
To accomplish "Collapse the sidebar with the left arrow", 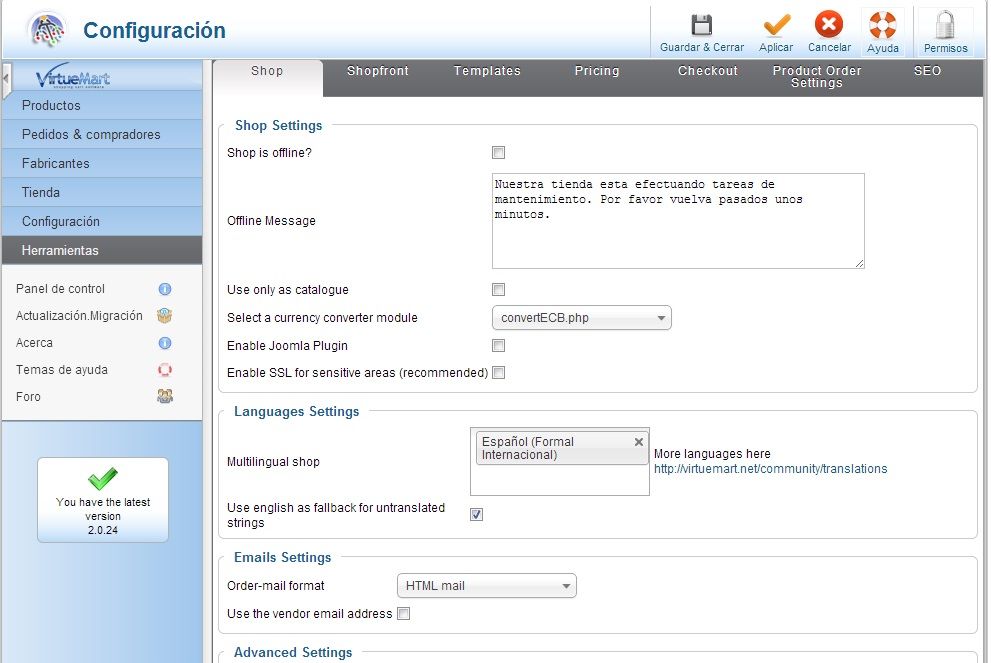I will [x=6, y=80].
